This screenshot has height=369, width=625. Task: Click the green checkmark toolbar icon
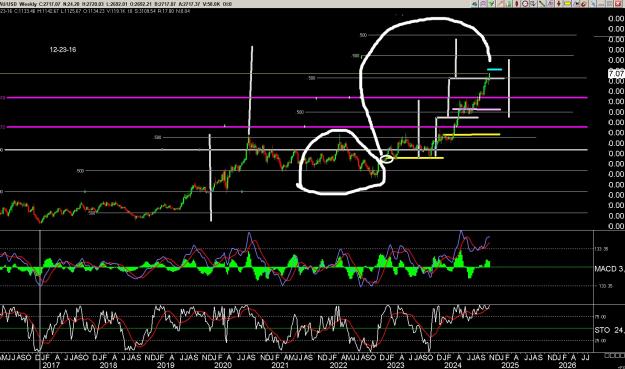pos(491,4)
